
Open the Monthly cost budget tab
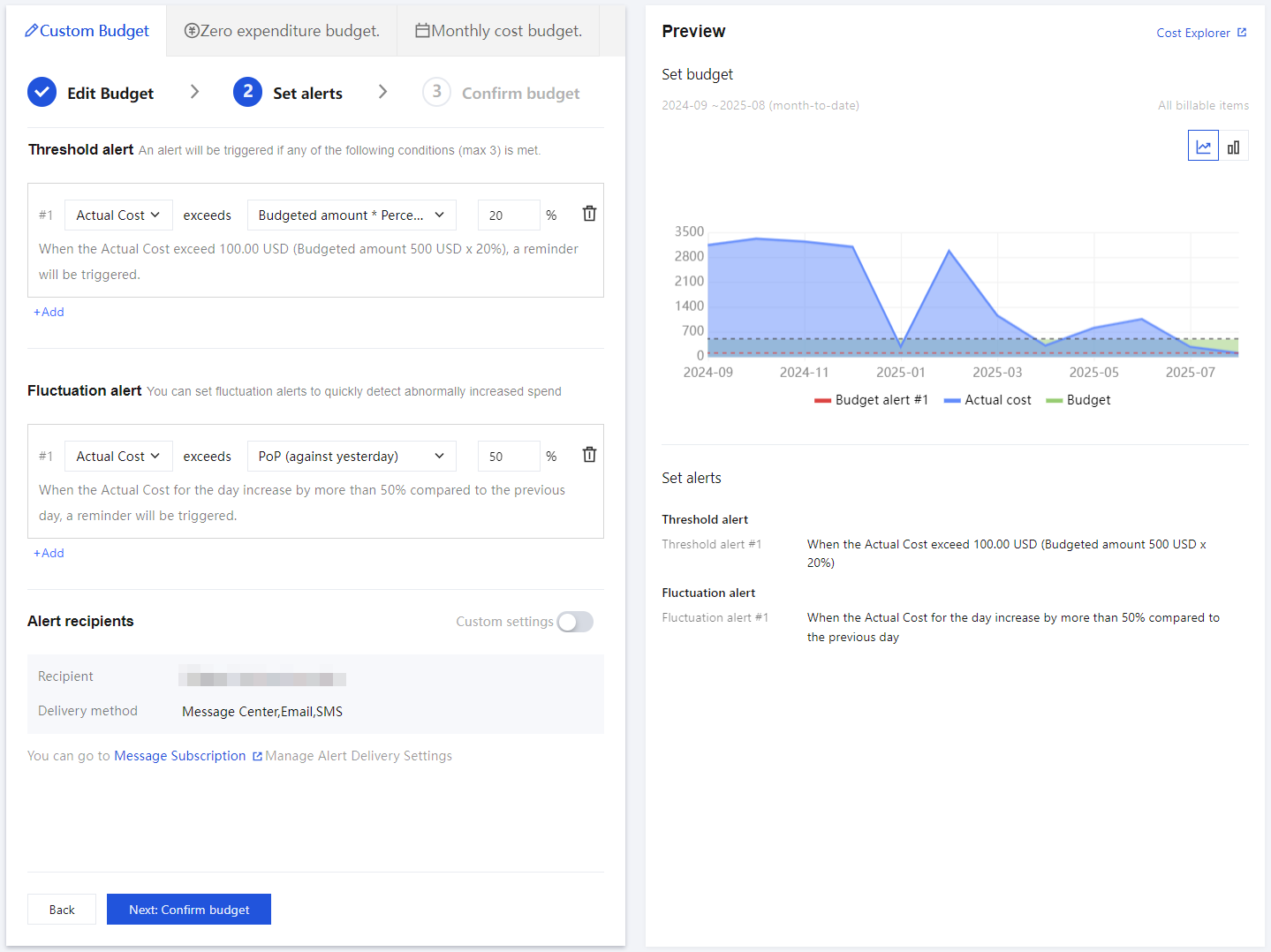(x=499, y=31)
